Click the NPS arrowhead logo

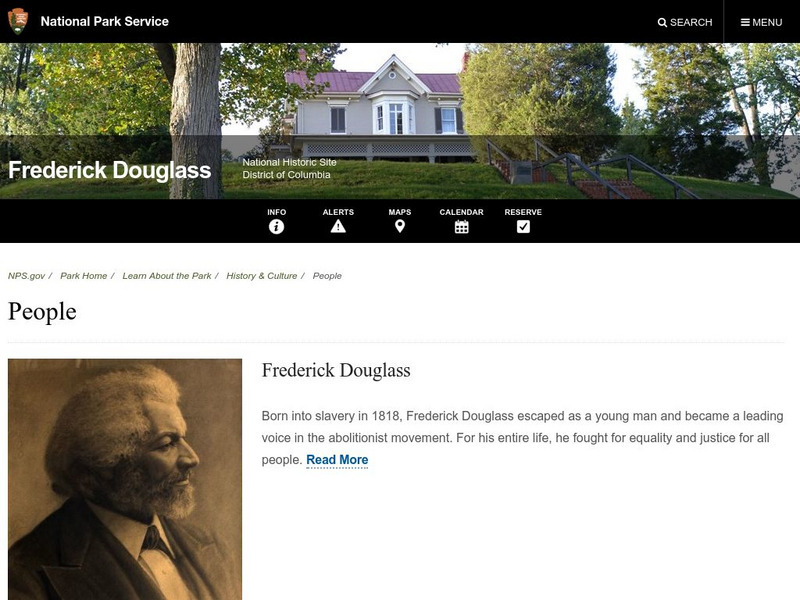18,21
